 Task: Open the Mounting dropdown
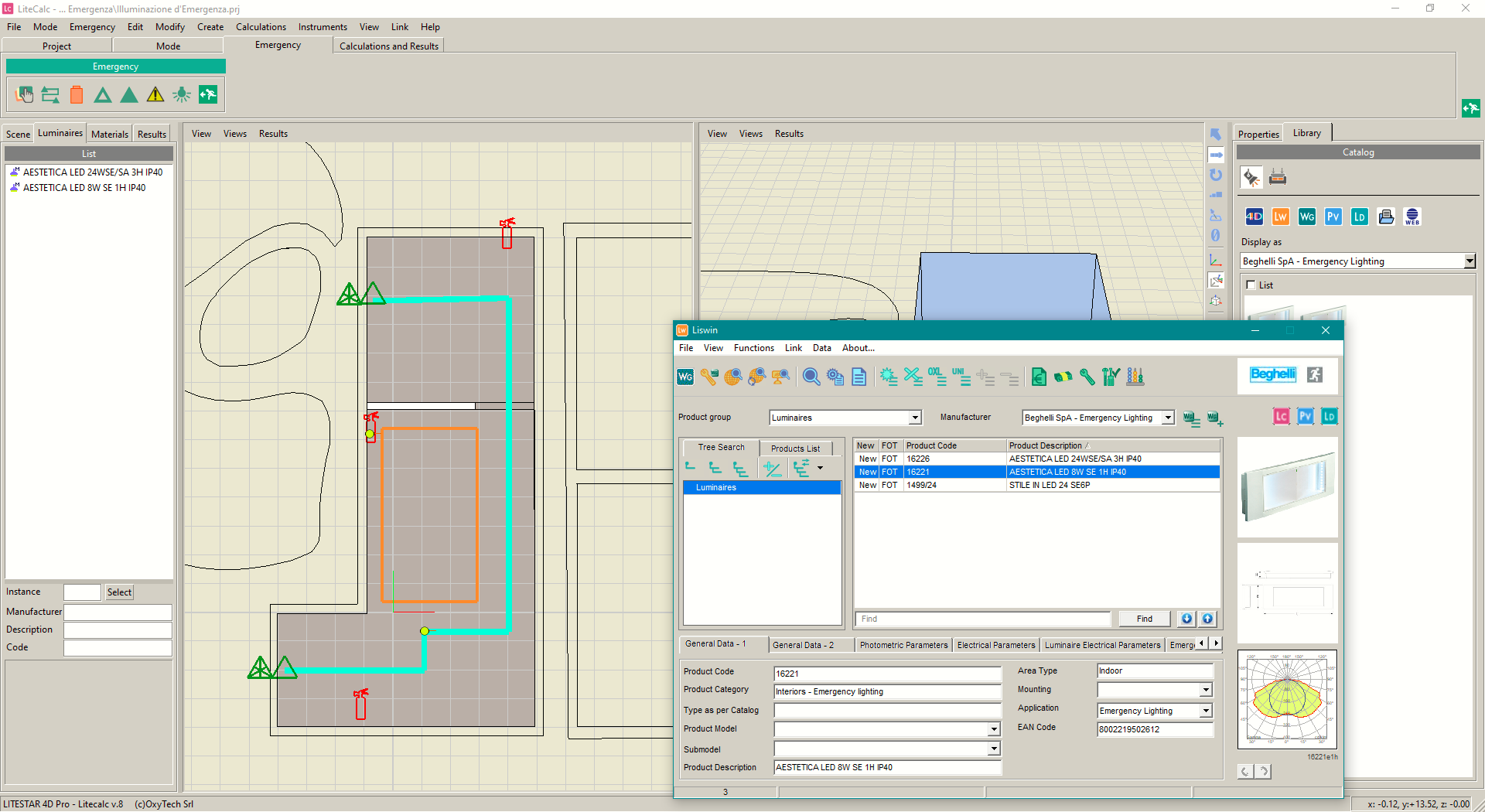pos(1206,690)
